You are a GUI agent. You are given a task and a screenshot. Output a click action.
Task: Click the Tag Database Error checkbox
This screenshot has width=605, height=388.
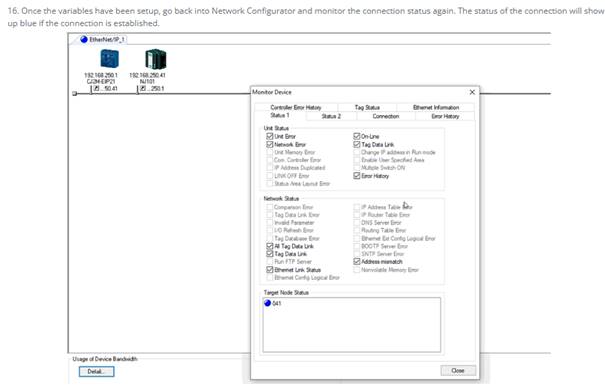[x=270, y=238]
